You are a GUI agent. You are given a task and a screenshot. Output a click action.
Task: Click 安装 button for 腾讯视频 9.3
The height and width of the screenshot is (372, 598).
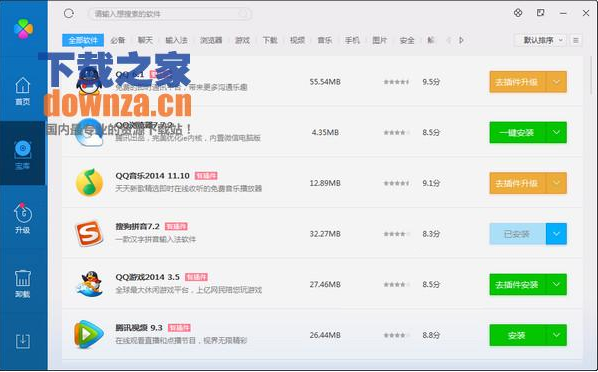pos(518,335)
